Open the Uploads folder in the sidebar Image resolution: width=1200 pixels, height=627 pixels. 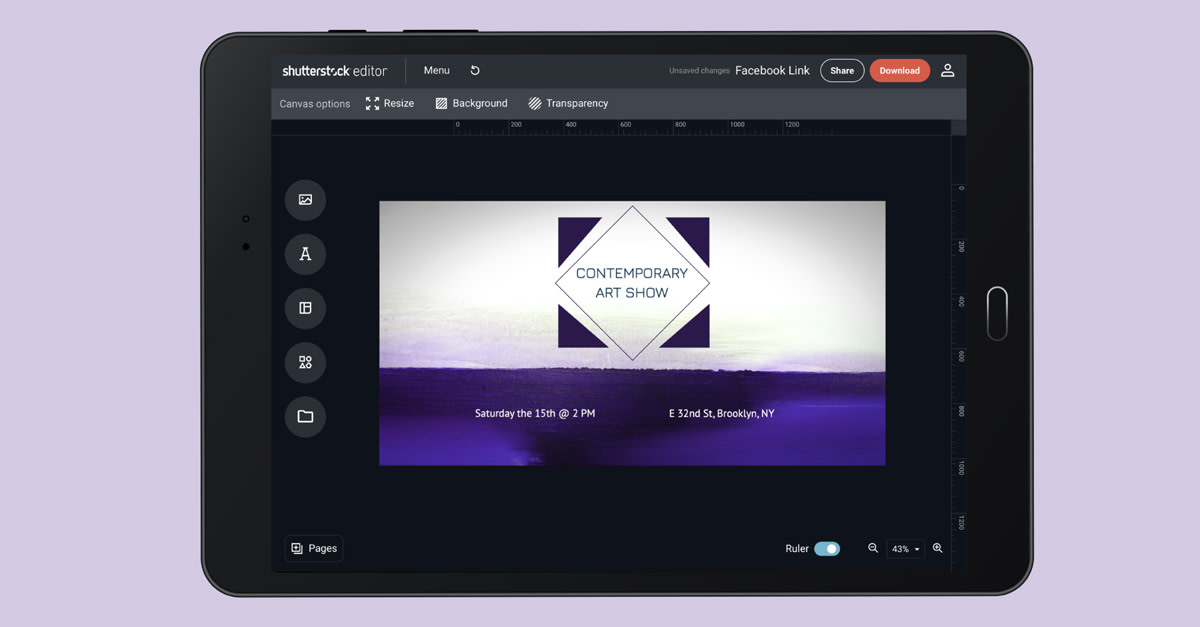click(x=305, y=417)
